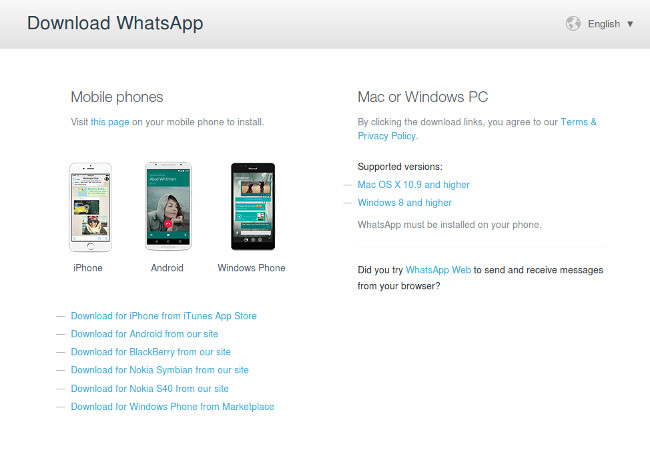Download for Nokia Symbian from our site
This screenshot has height=476, width=650.
tap(160, 370)
